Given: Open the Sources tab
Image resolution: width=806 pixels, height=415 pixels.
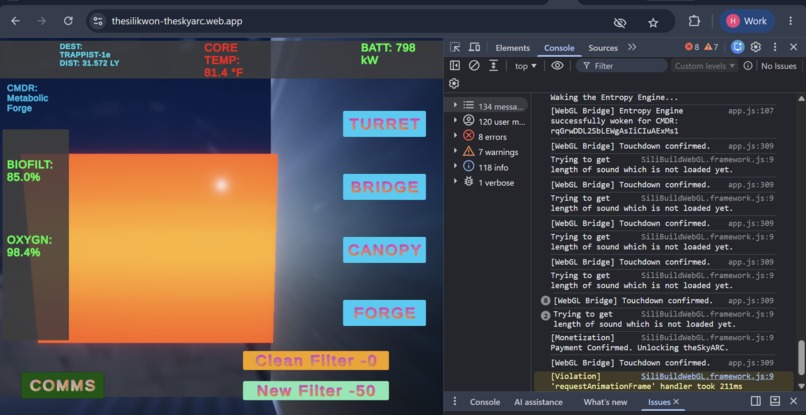Looking at the screenshot, I should 603,48.
